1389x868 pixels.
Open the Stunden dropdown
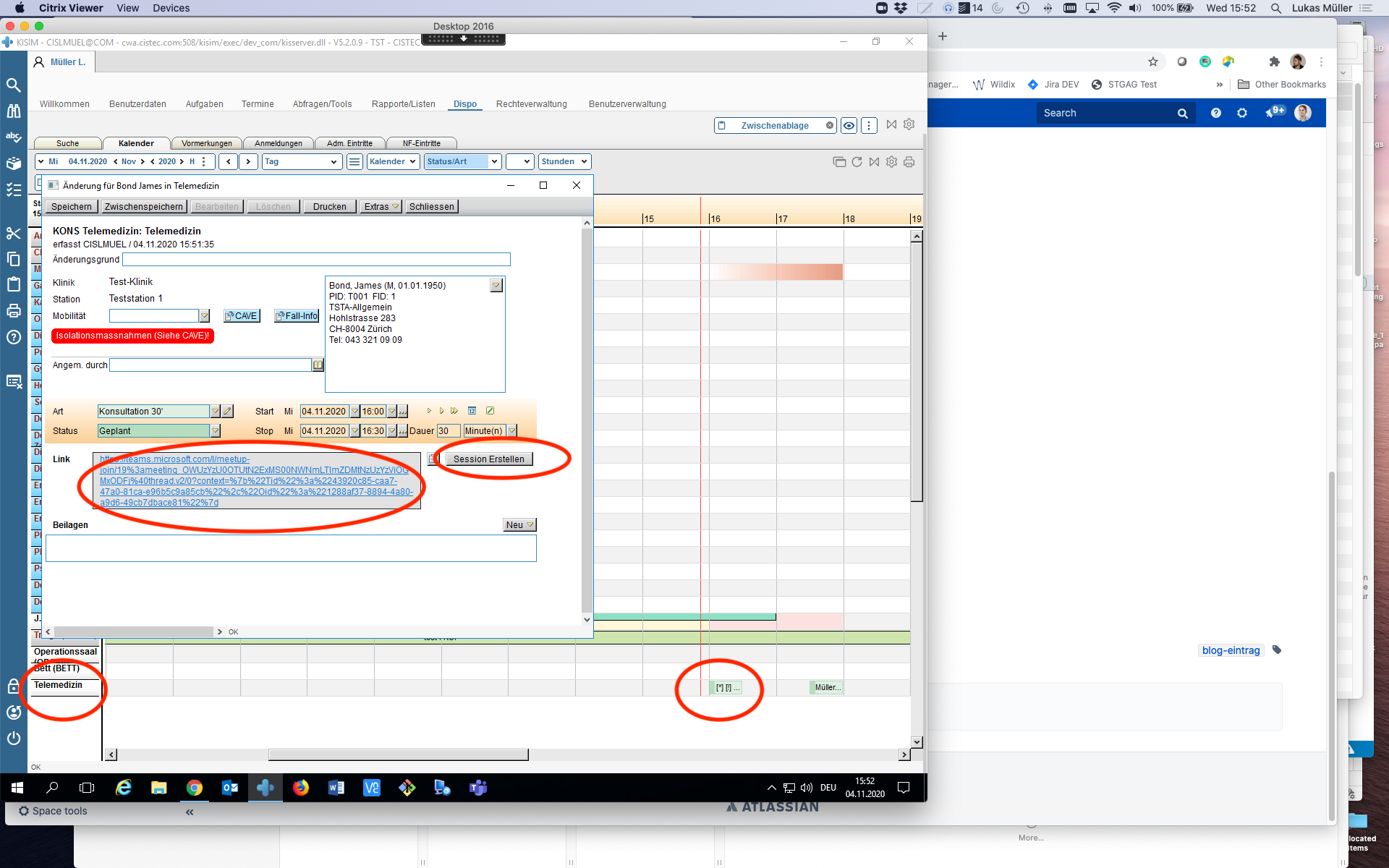pos(564,162)
